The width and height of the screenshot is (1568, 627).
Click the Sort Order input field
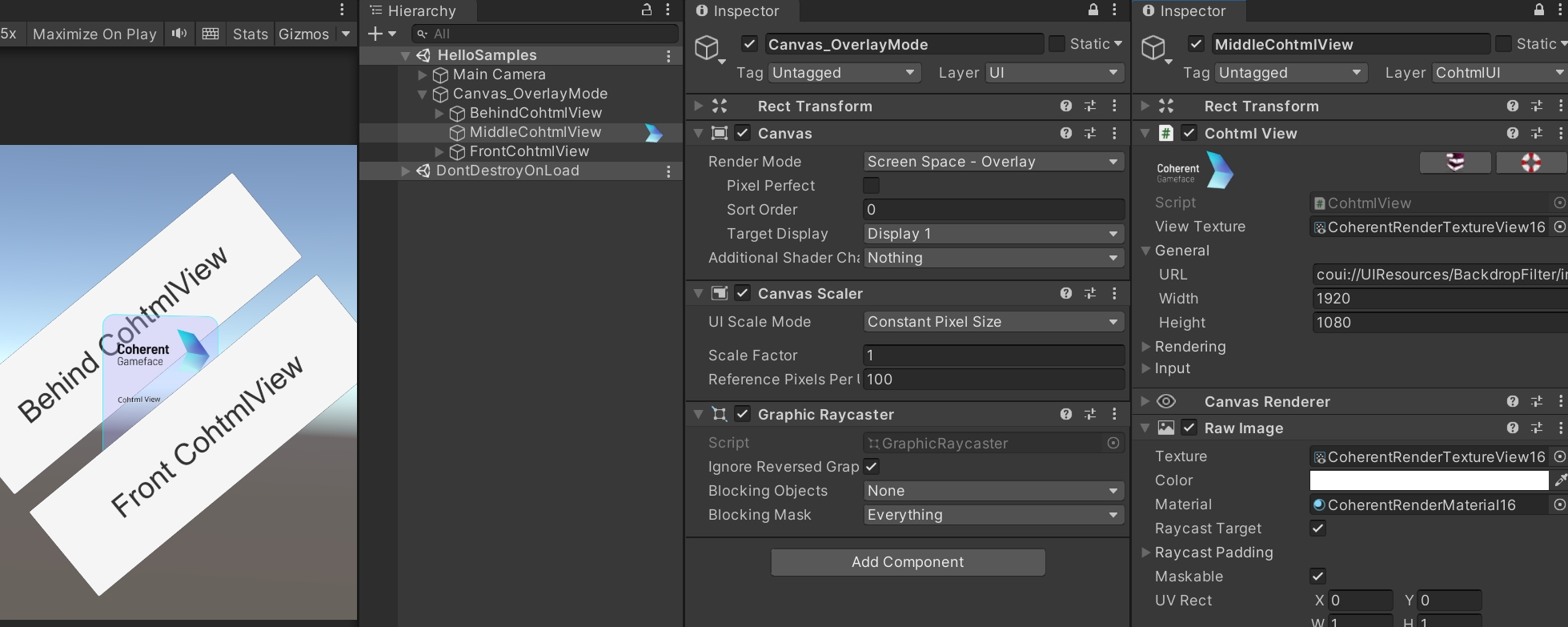click(x=994, y=210)
